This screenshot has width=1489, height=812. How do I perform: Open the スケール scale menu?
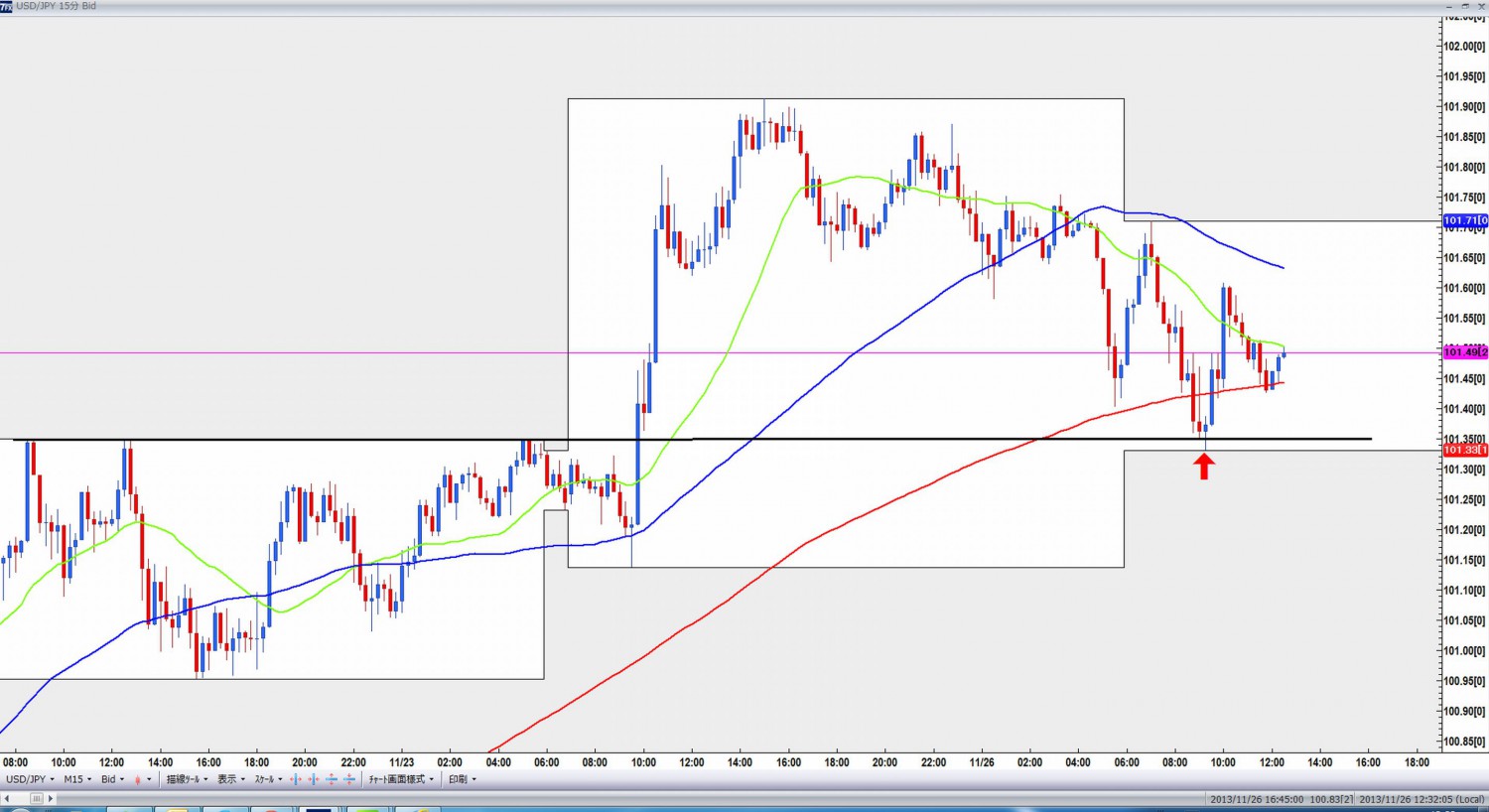268,779
